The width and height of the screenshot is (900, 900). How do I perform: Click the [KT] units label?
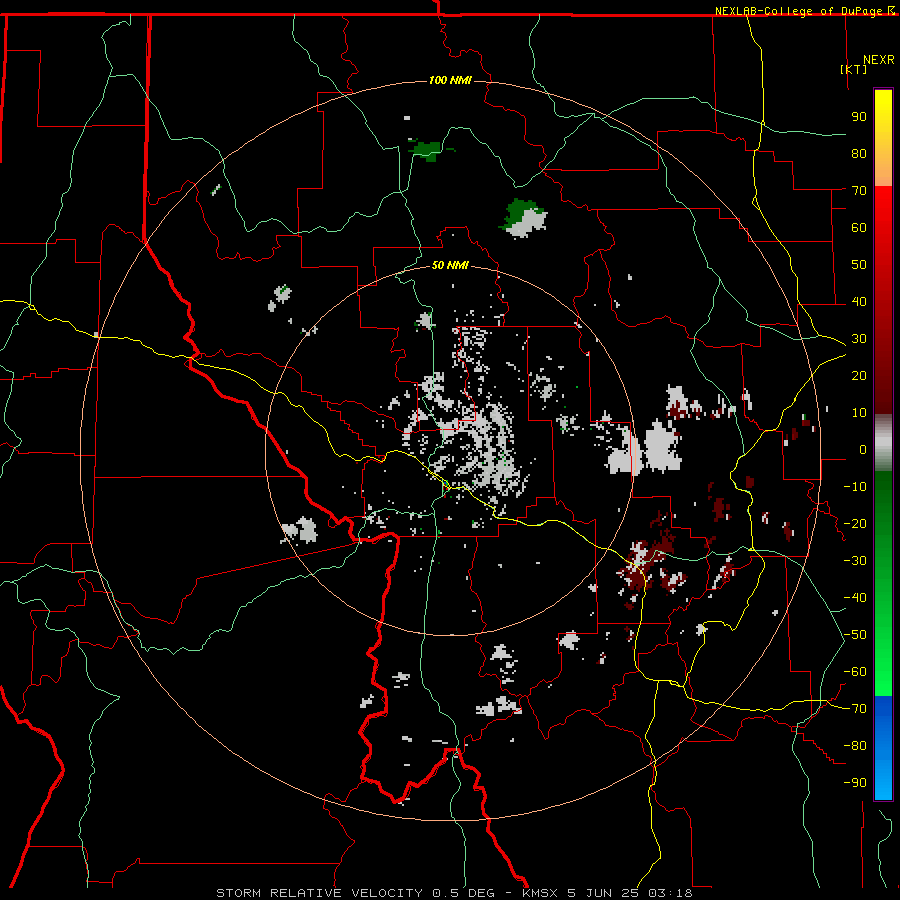click(853, 69)
